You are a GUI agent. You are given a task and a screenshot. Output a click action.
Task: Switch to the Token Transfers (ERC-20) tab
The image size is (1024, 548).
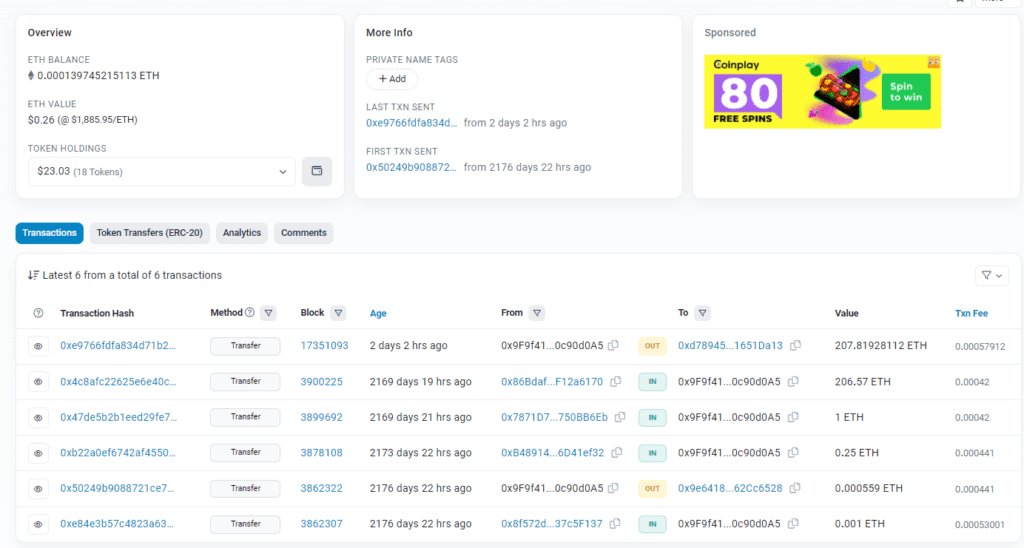(x=149, y=233)
